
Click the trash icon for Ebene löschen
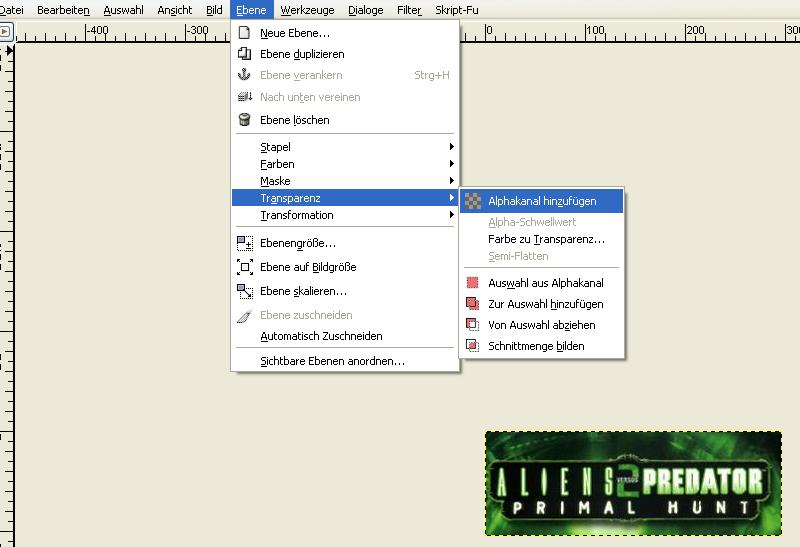[244, 120]
